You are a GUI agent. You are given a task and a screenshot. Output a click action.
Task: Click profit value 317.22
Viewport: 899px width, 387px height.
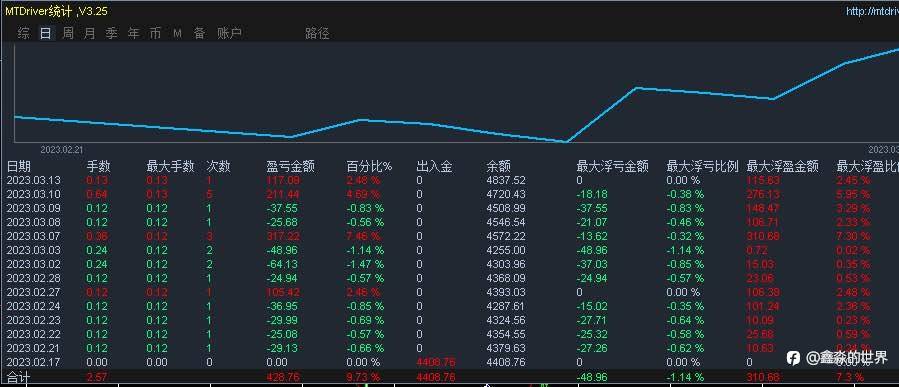coord(283,236)
